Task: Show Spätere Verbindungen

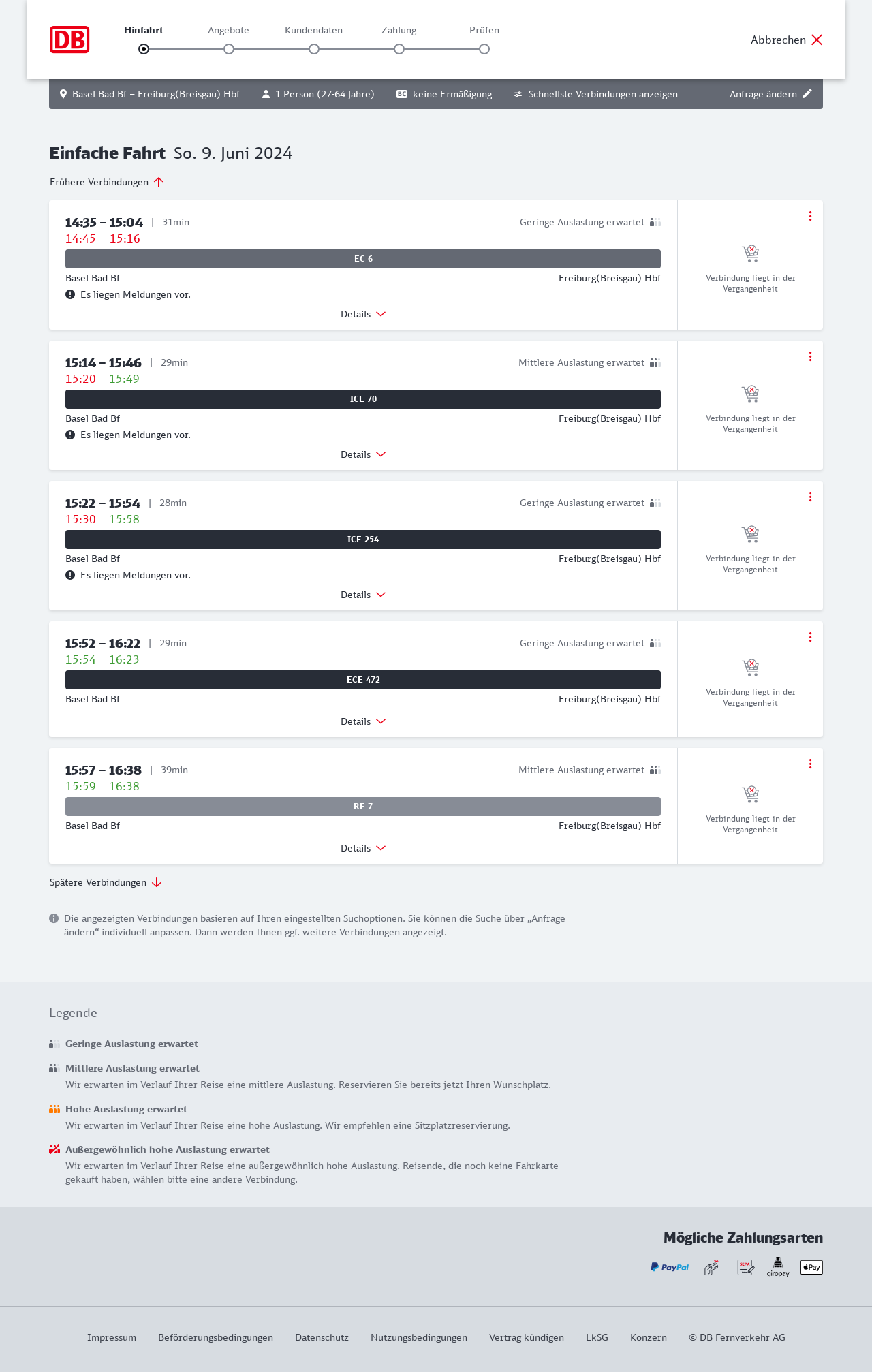Action: click(x=106, y=882)
